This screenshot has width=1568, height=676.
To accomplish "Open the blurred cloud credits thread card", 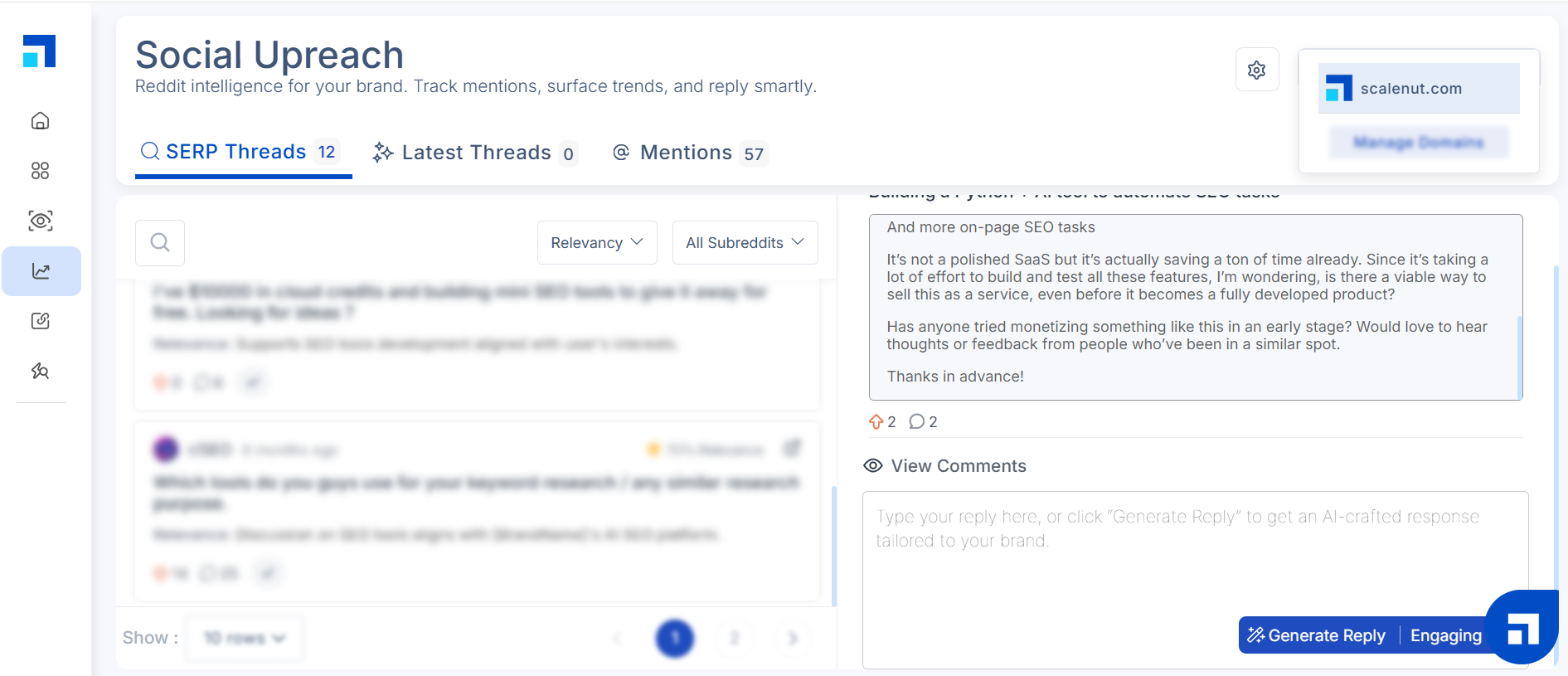I will tap(477, 344).
